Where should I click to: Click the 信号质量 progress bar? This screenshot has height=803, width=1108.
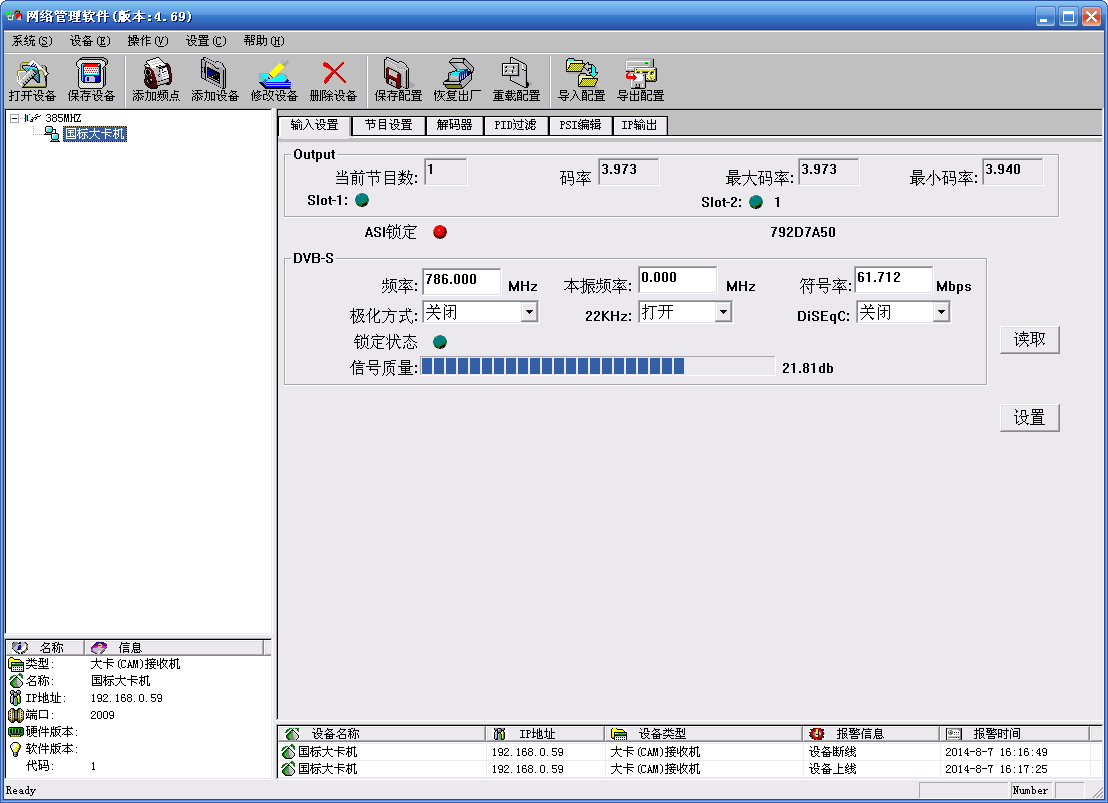[x=598, y=366]
